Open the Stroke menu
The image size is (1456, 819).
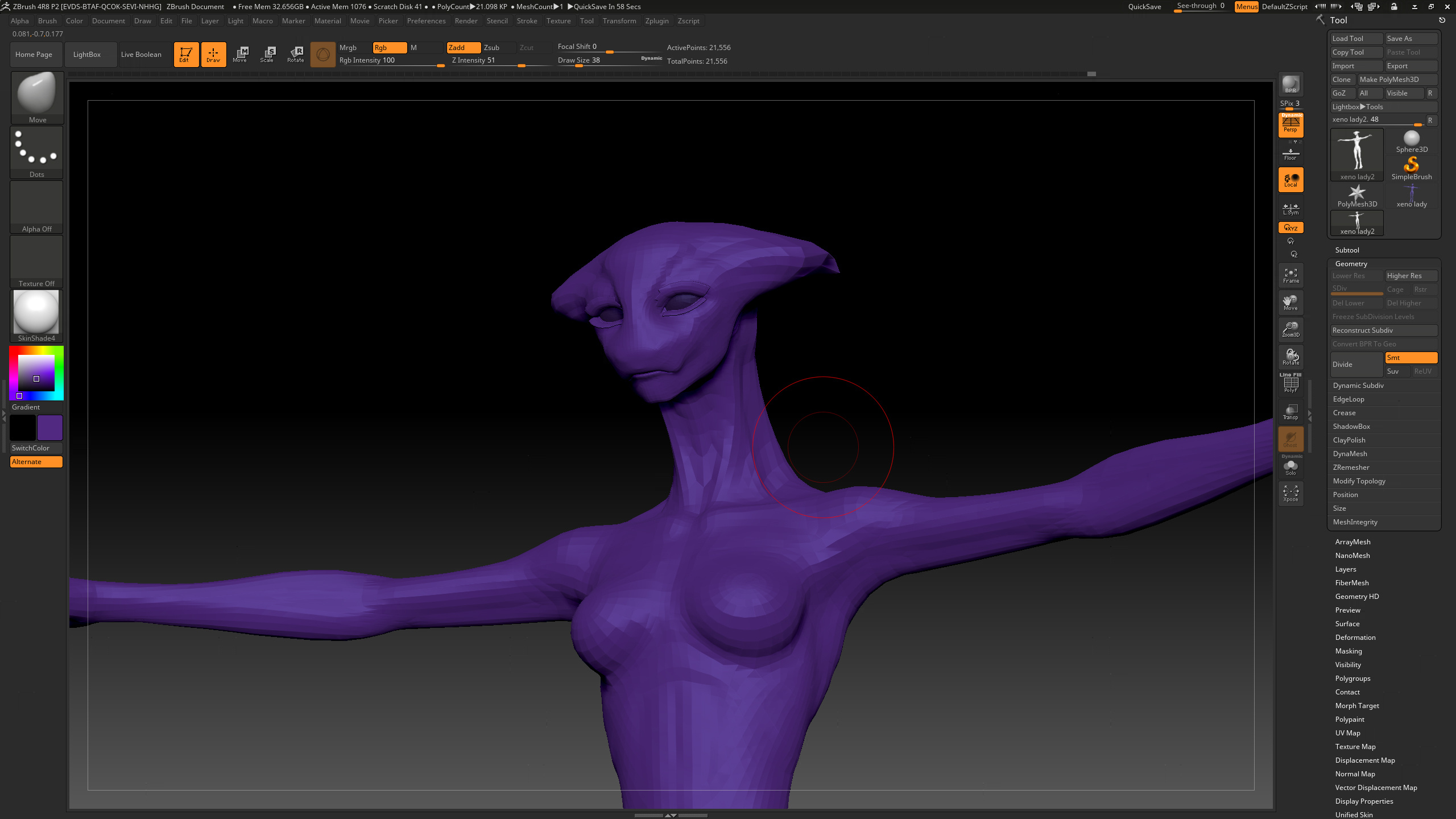tap(527, 21)
